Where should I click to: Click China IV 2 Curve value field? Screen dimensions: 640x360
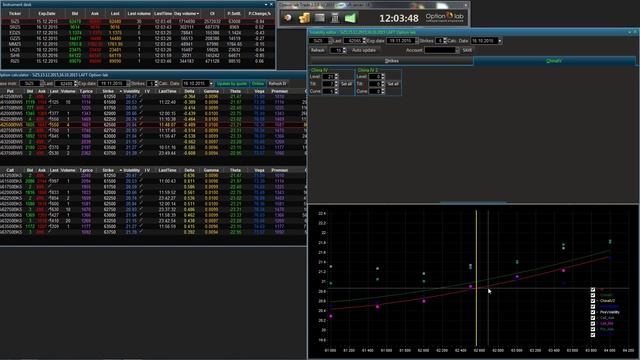[x=375, y=91]
